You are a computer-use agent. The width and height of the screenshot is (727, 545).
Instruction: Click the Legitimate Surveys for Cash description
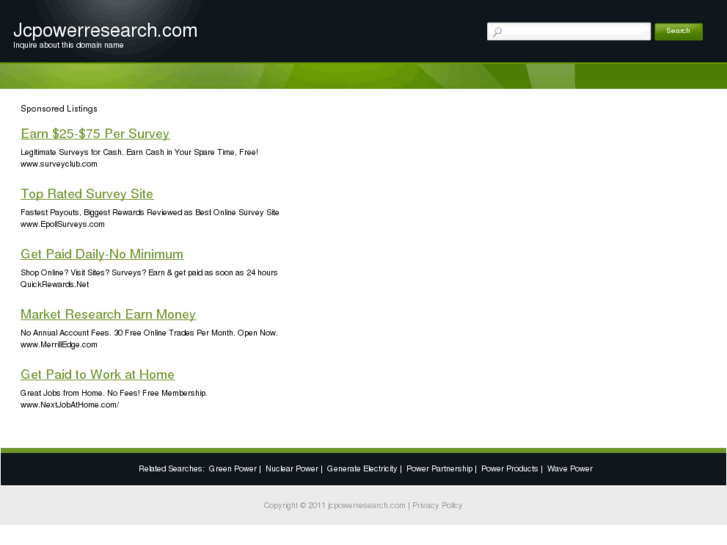click(x=139, y=152)
